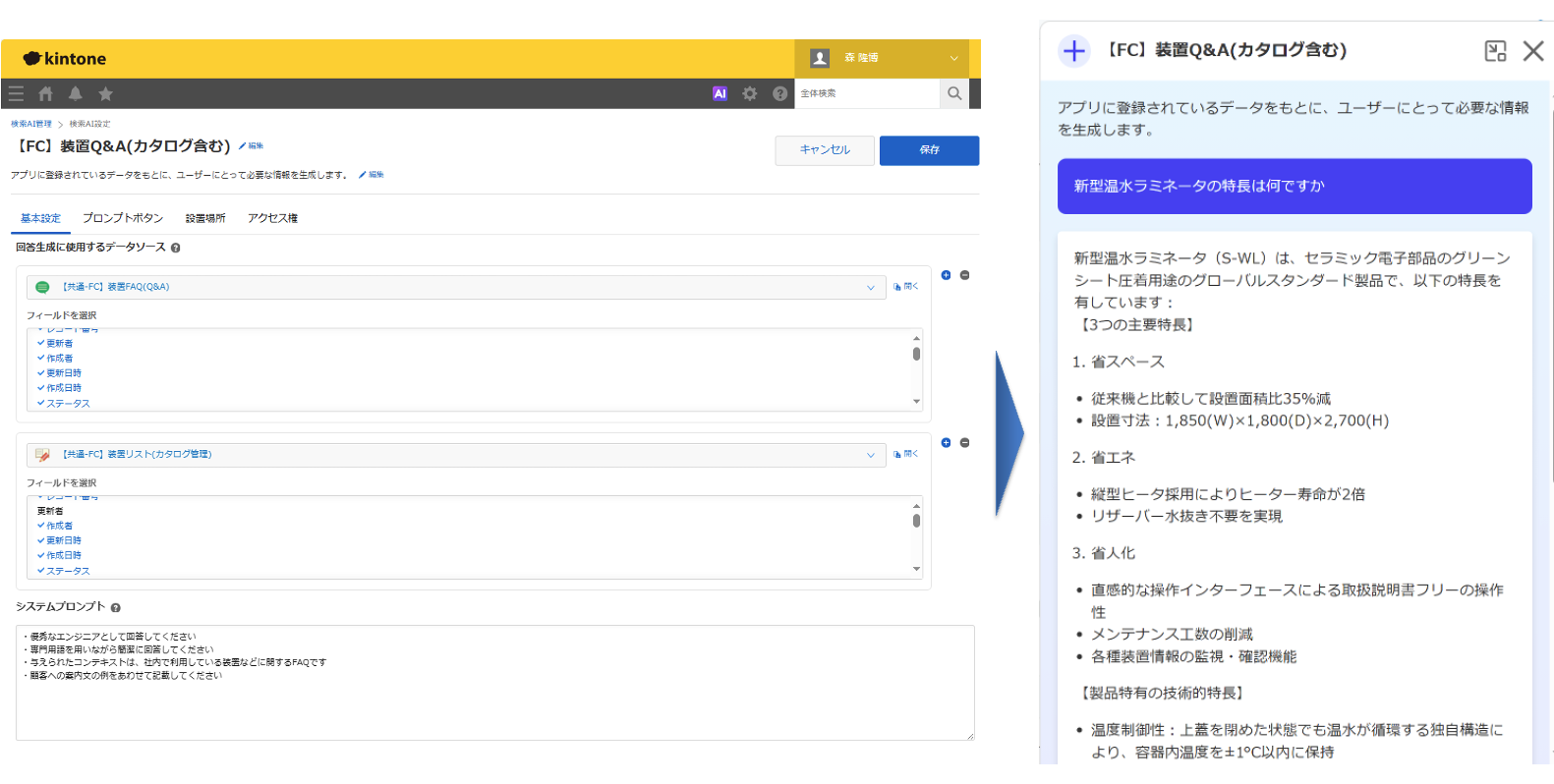The width and height of the screenshot is (1554, 784).
Task: Check the unselected 更新者 field in 装置リスト list
Action: [50, 511]
